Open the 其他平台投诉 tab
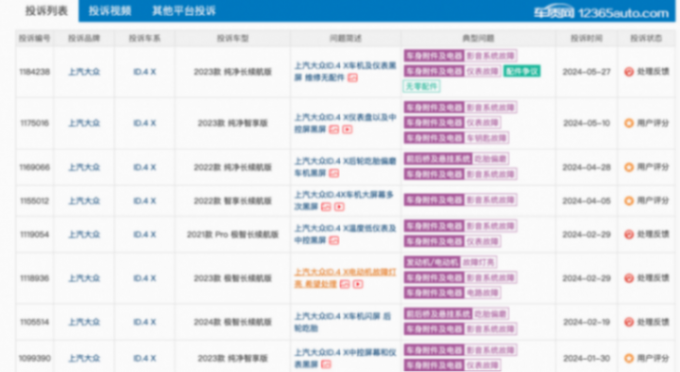Screen dimensions: 680x372 184,11
